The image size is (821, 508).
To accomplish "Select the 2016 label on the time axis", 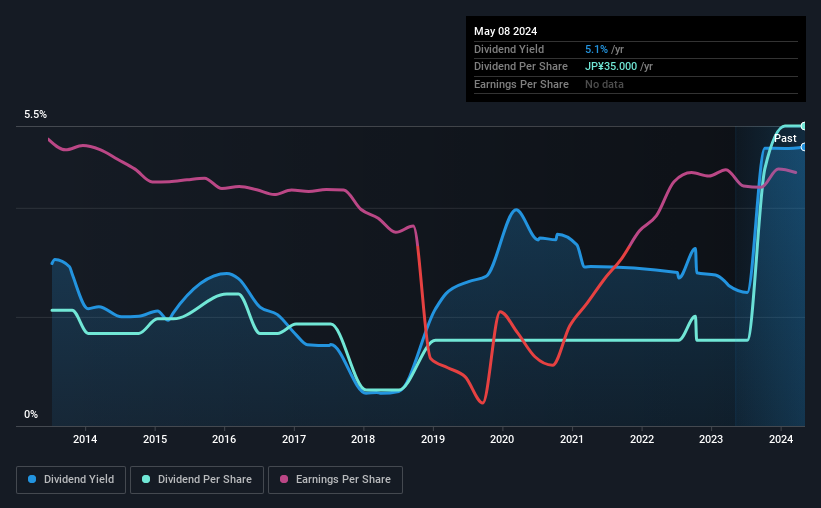I will tap(224, 439).
